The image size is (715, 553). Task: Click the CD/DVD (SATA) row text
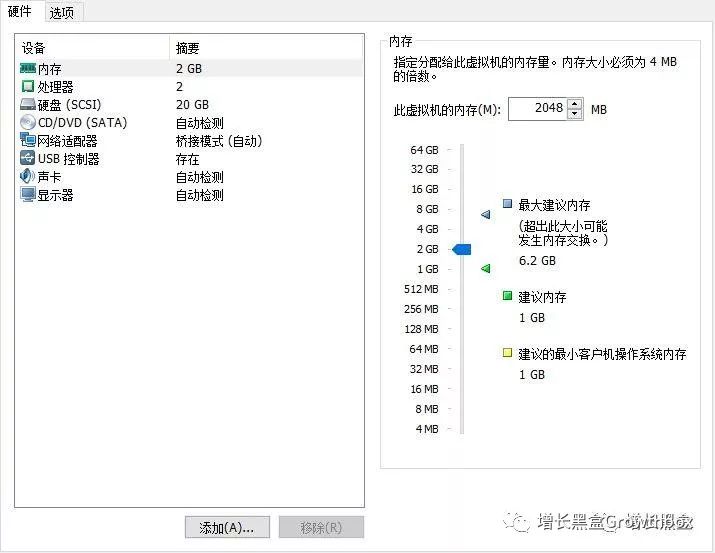tap(83, 123)
